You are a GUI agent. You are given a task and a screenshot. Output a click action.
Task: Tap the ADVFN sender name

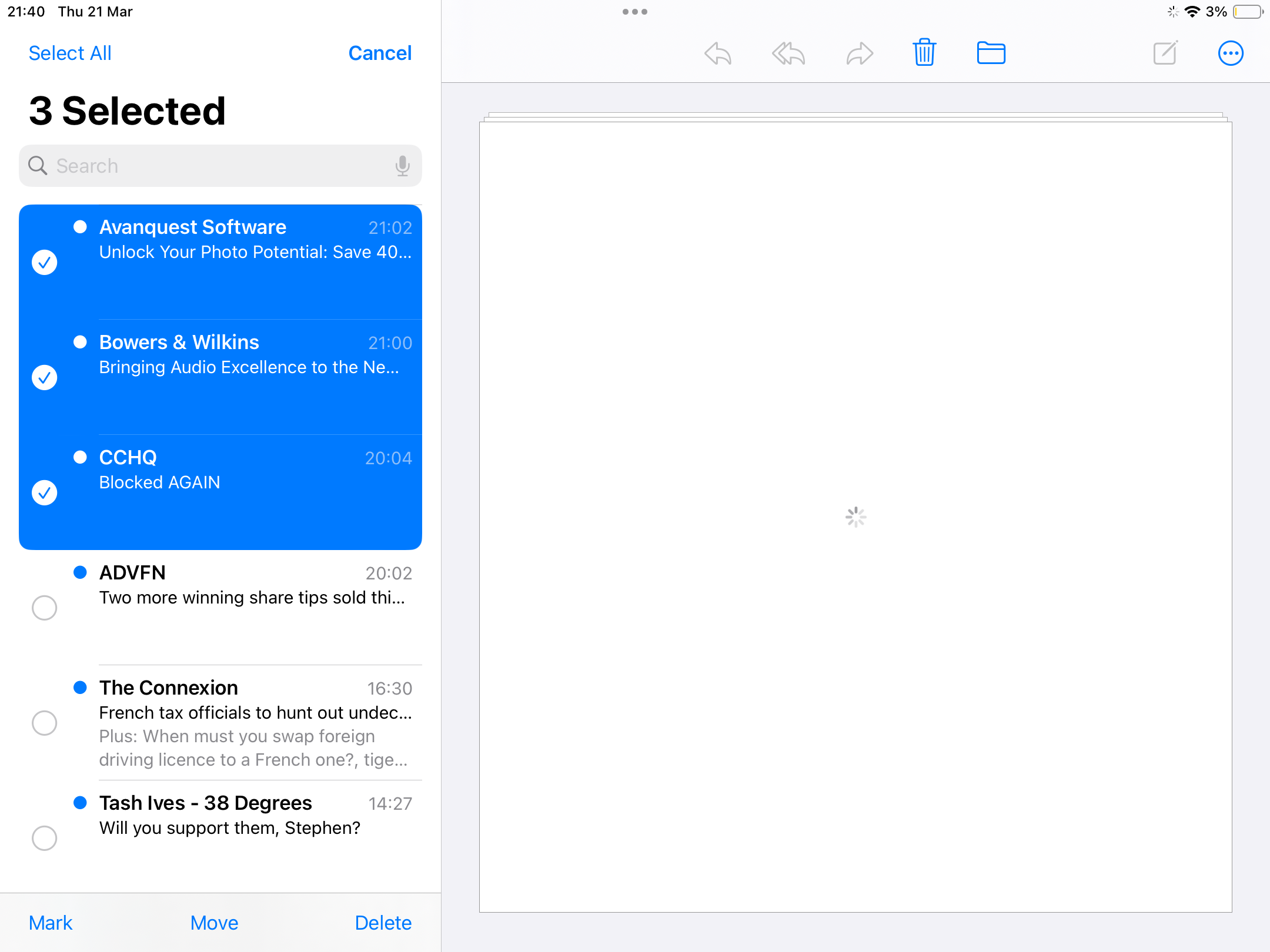(x=132, y=572)
